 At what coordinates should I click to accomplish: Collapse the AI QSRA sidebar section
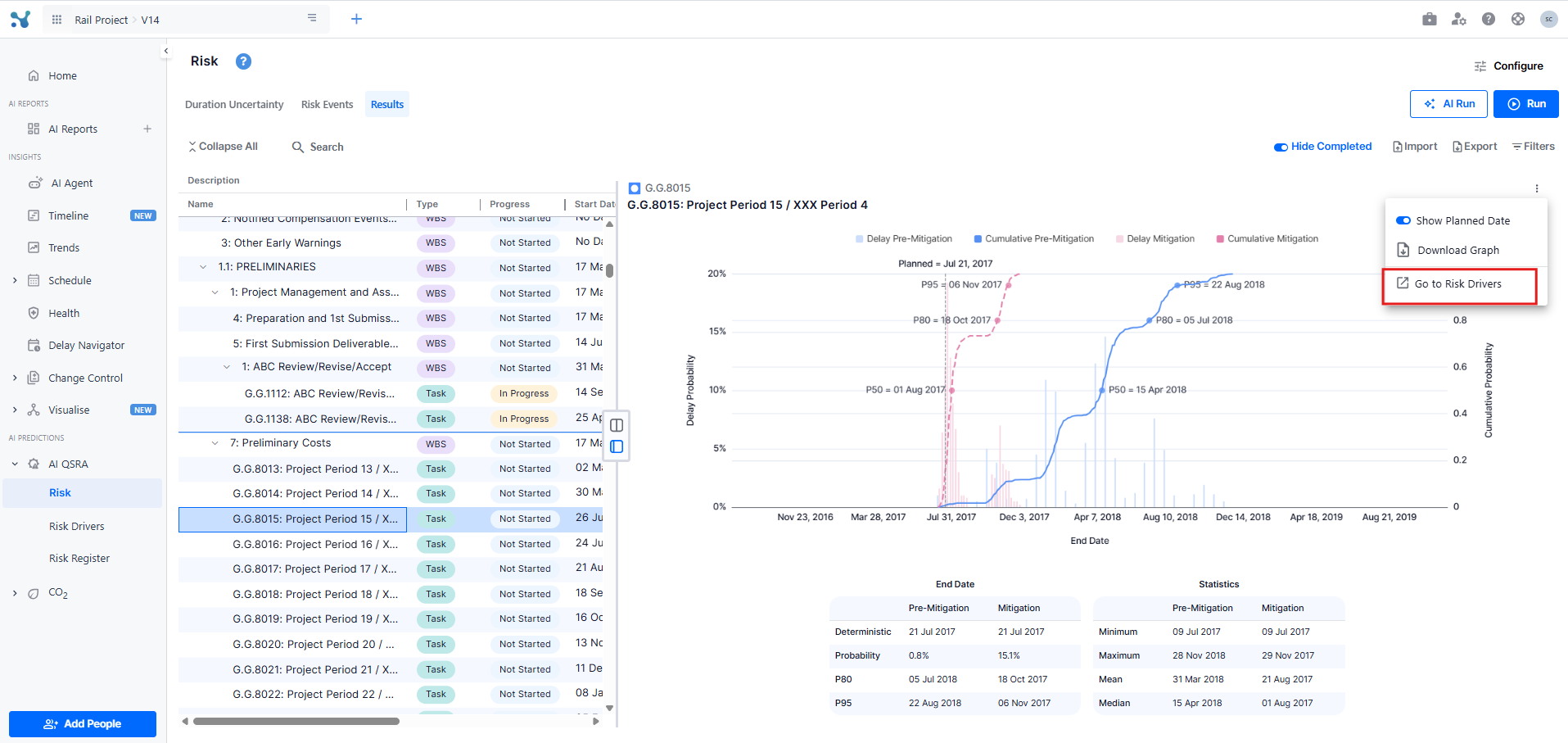point(15,464)
